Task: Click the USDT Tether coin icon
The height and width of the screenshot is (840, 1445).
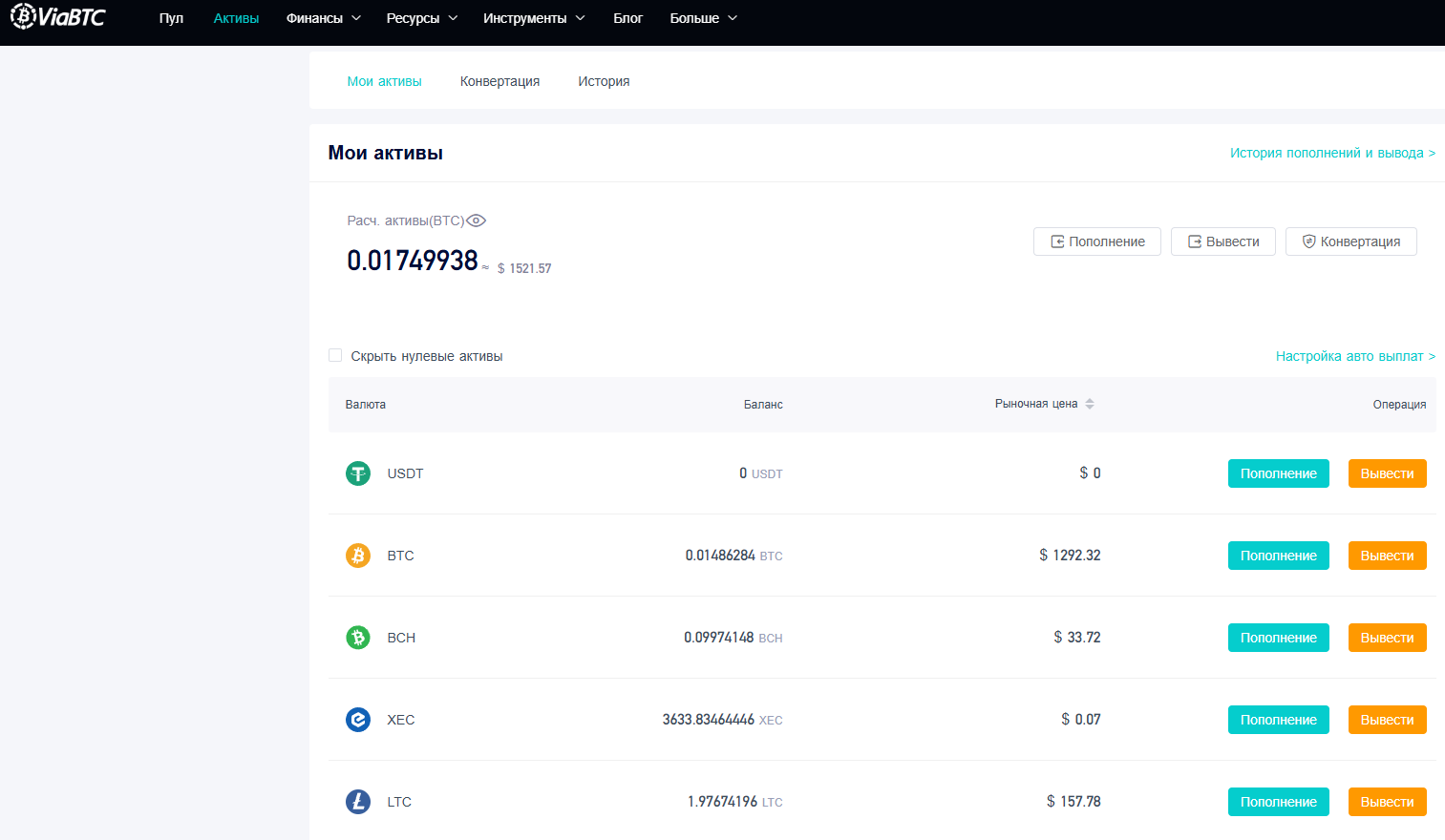Action: pos(358,473)
